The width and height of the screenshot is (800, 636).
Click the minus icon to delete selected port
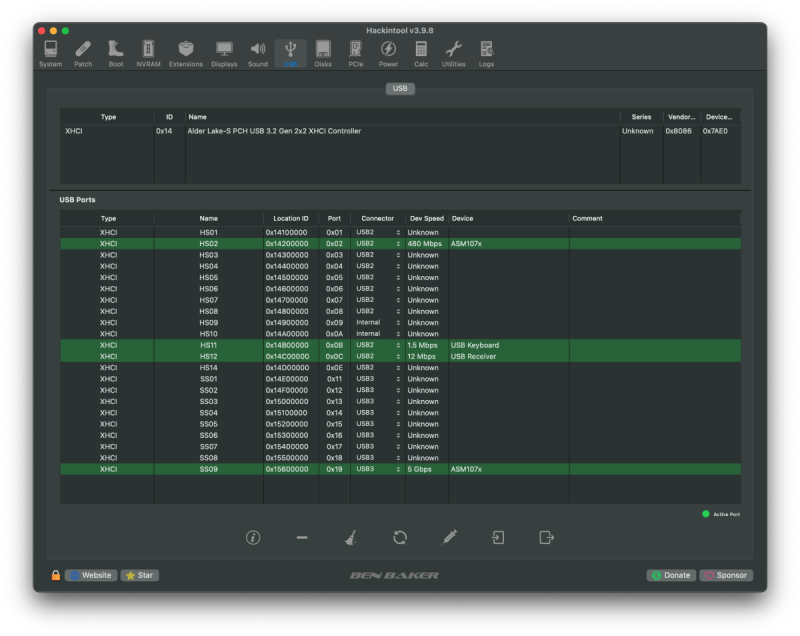[302, 537]
